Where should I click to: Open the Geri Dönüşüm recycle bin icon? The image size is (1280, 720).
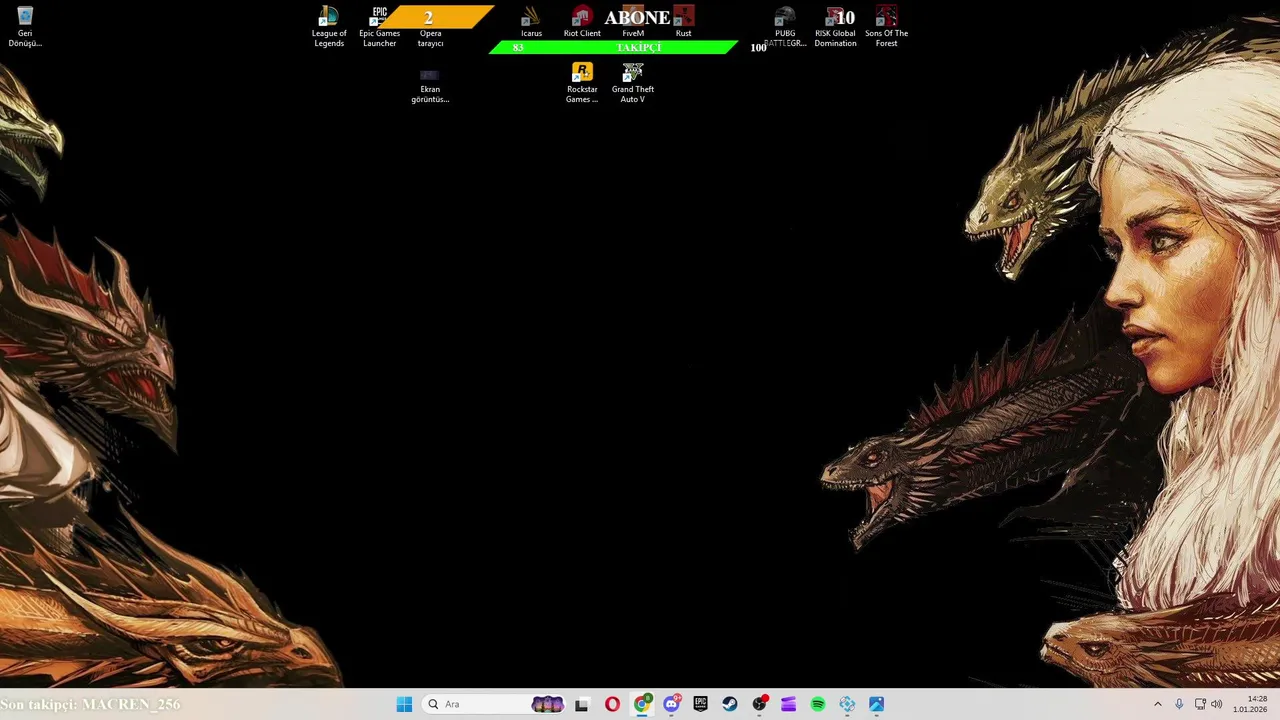tap(25, 27)
